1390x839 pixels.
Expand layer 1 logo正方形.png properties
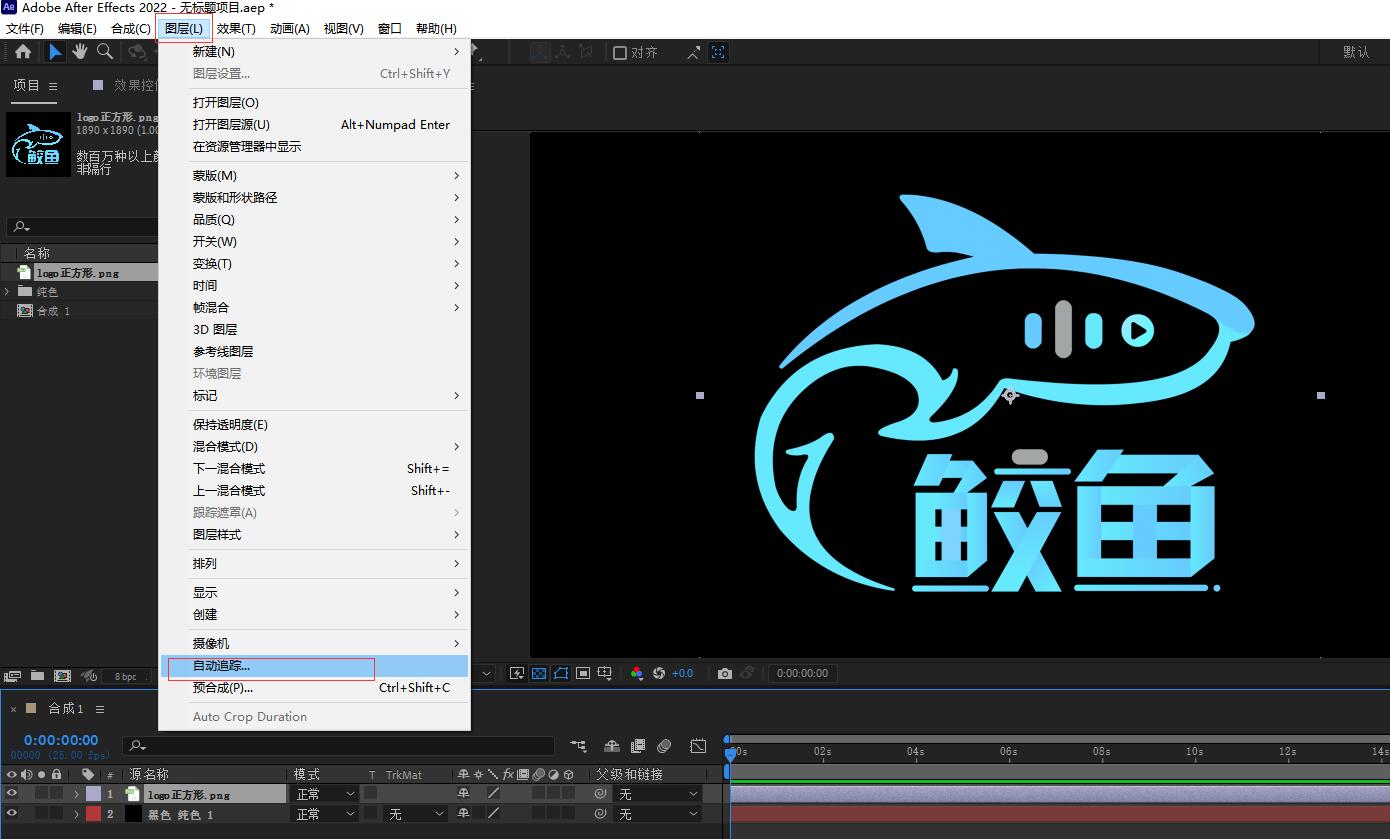[x=76, y=794]
